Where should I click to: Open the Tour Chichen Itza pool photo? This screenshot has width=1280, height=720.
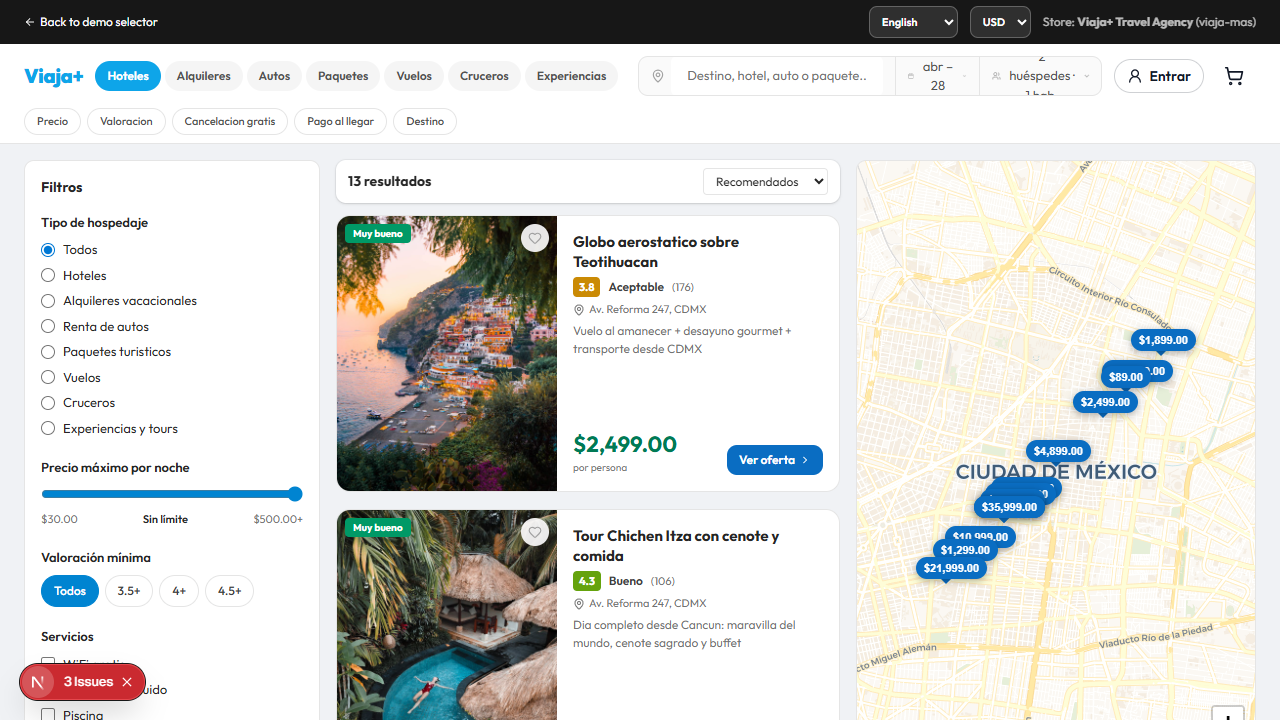tap(447, 615)
